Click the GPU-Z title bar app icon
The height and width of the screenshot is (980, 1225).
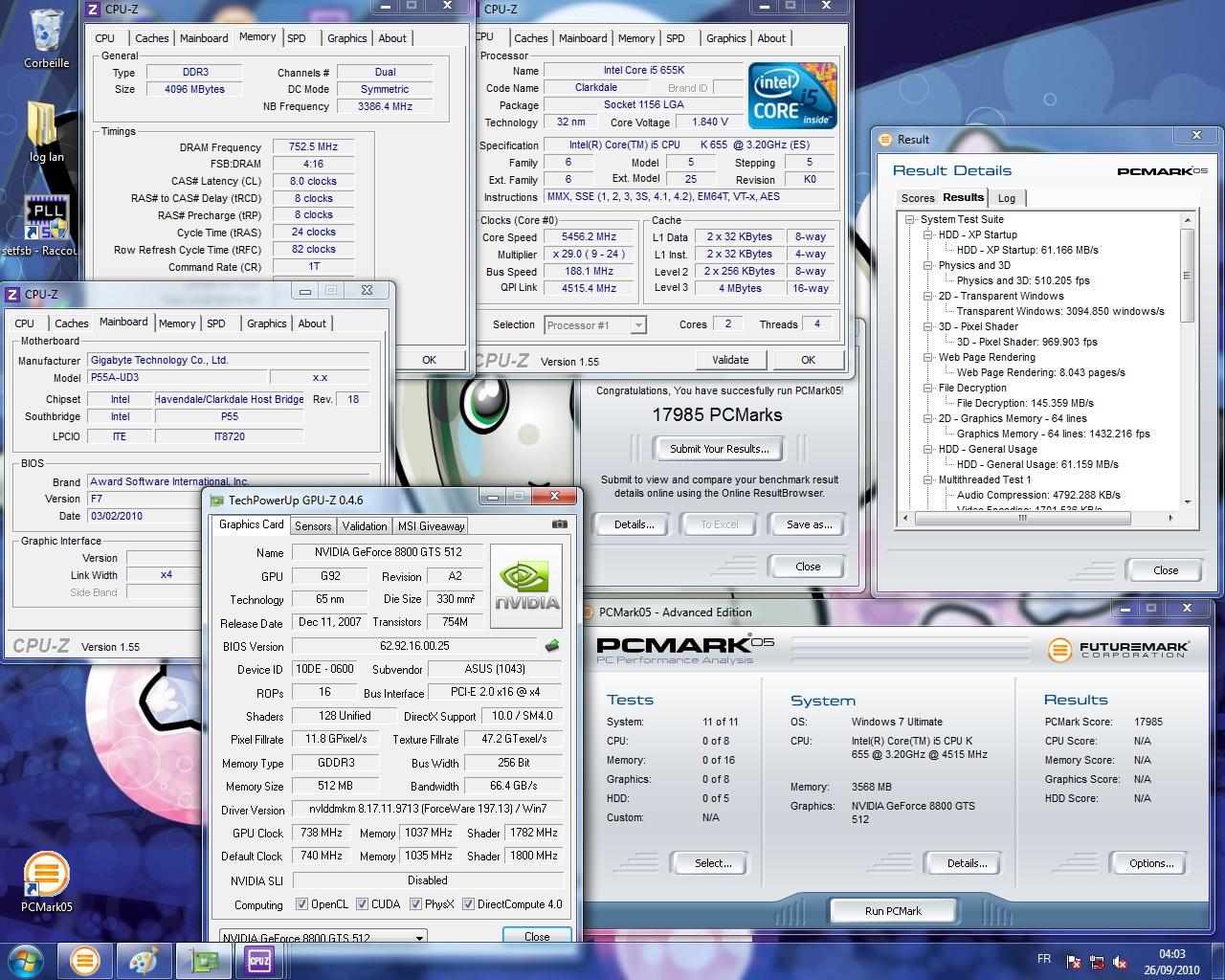tap(216, 501)
